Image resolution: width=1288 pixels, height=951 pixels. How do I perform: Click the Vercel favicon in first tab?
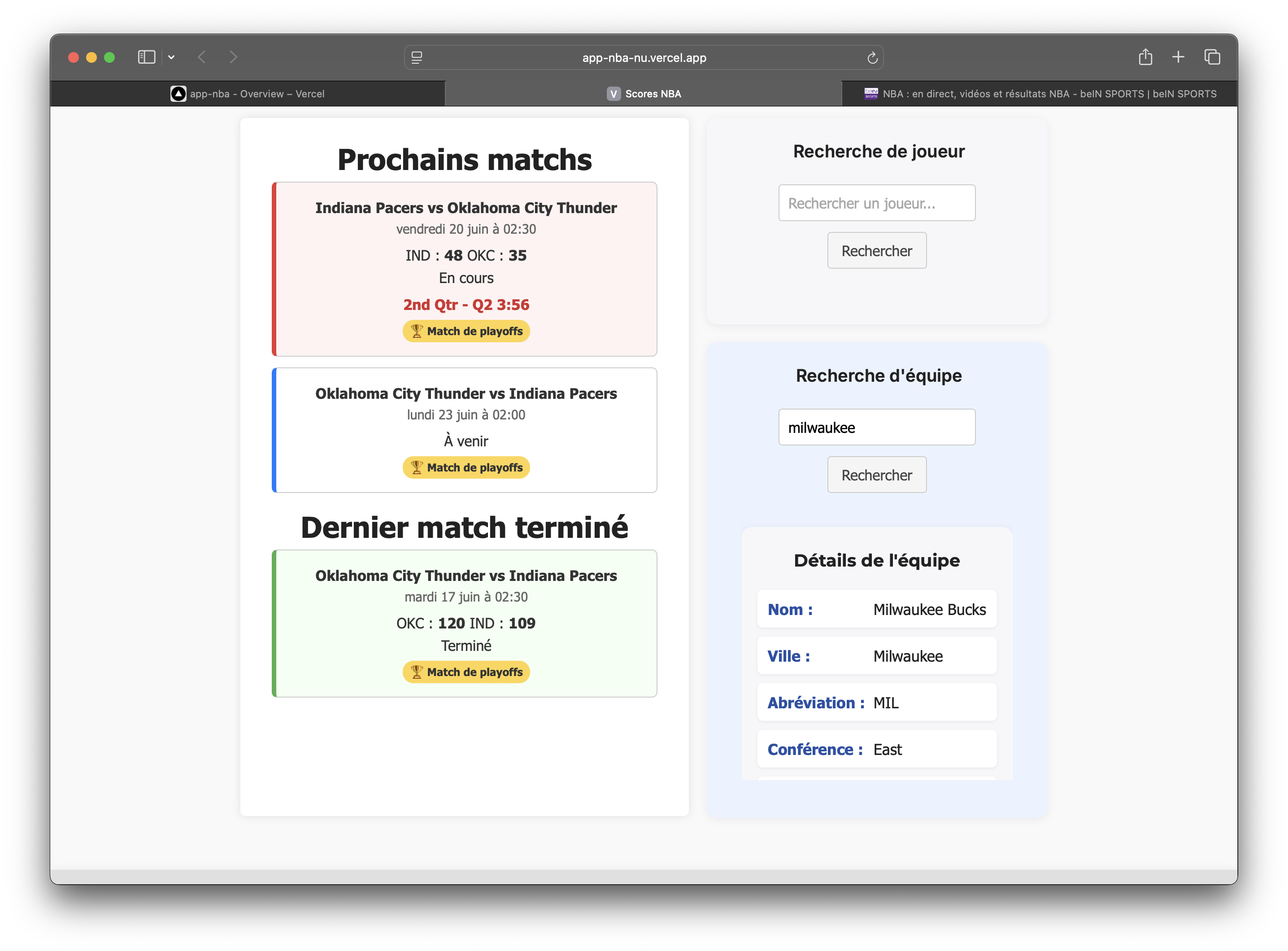pos(178,94)
